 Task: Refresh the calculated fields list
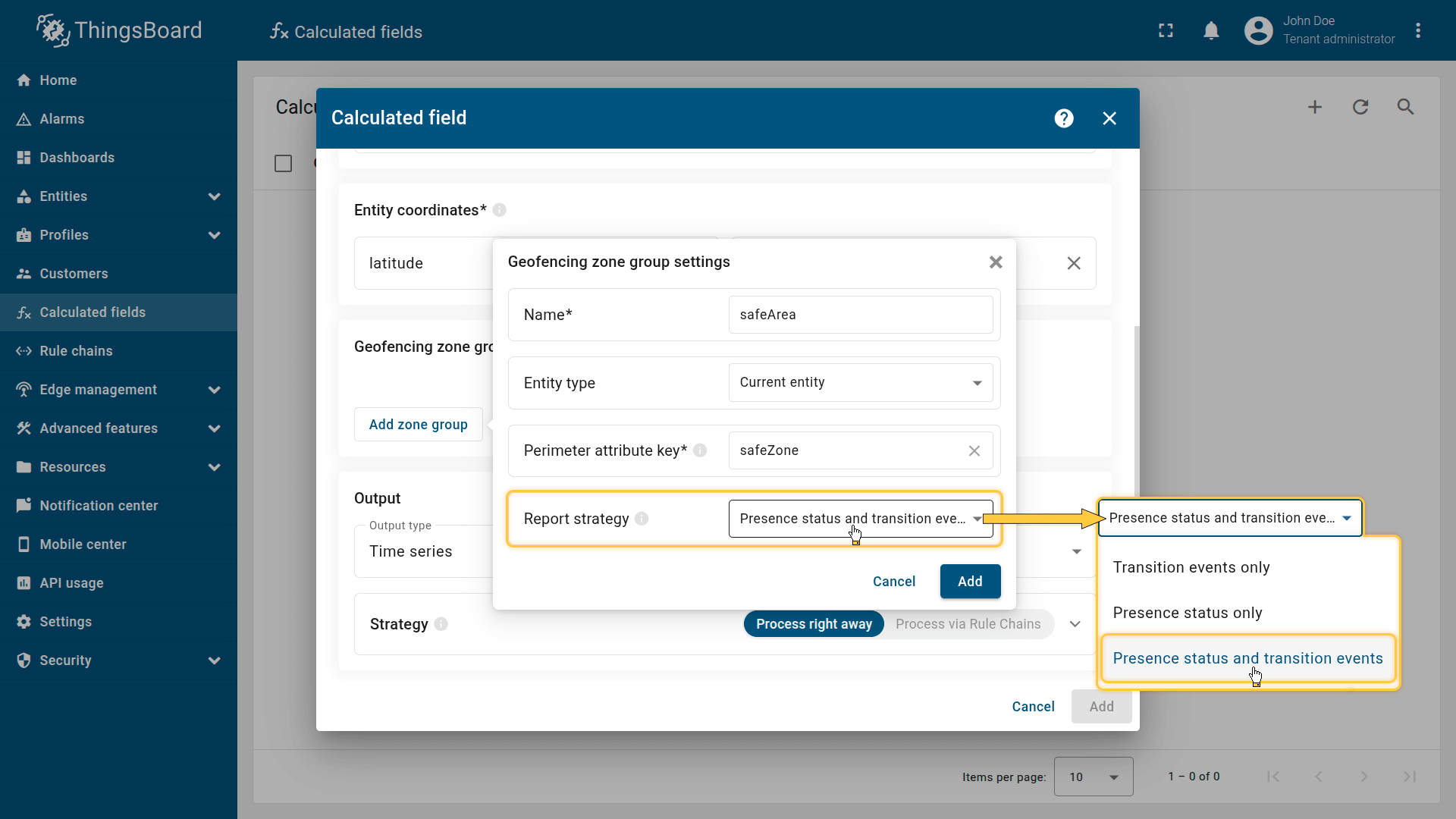[x=1360, y=107]
